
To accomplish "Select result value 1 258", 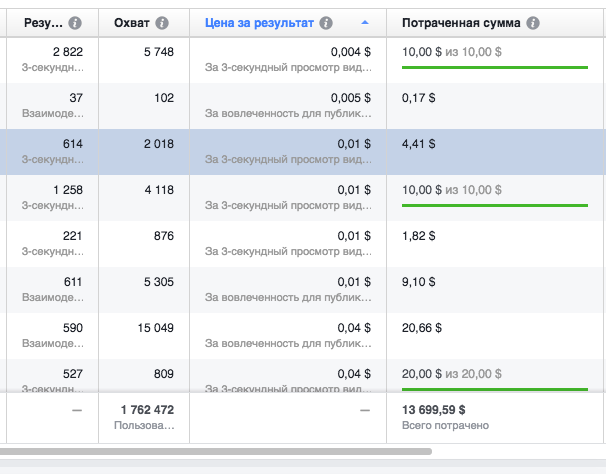I will point(68,190).
